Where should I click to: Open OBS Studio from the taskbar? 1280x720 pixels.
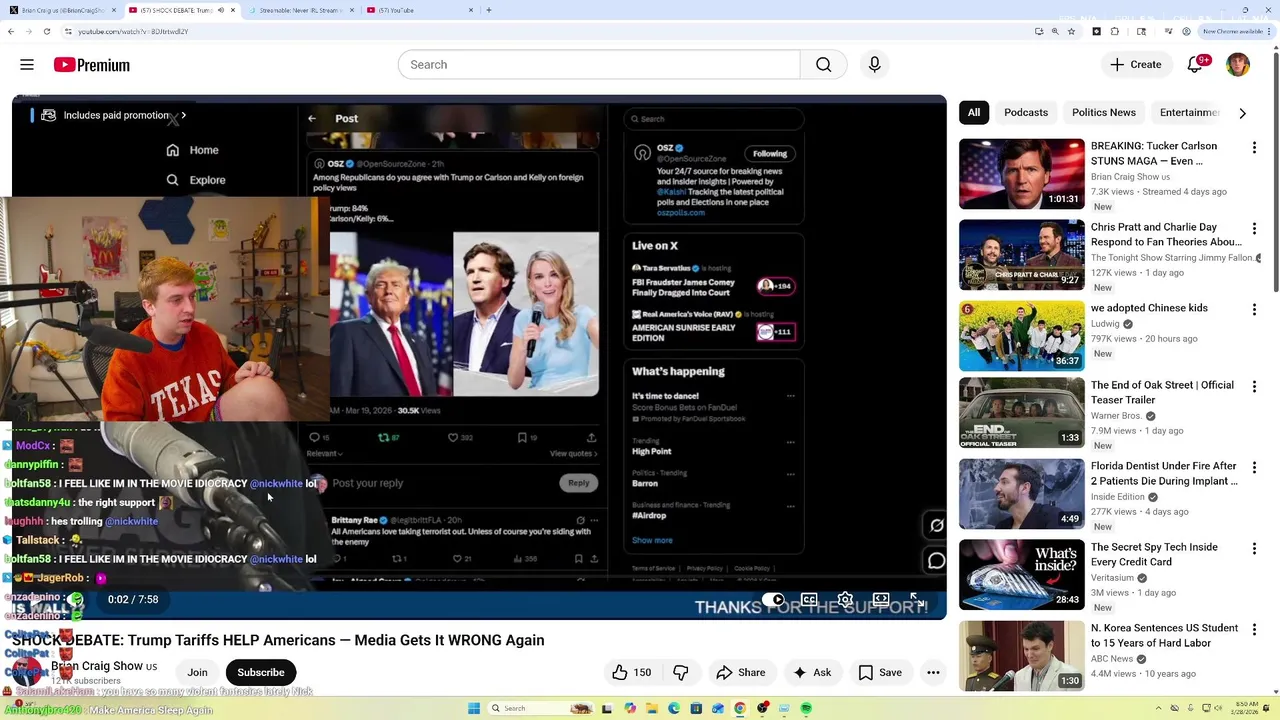coord(762,708)
